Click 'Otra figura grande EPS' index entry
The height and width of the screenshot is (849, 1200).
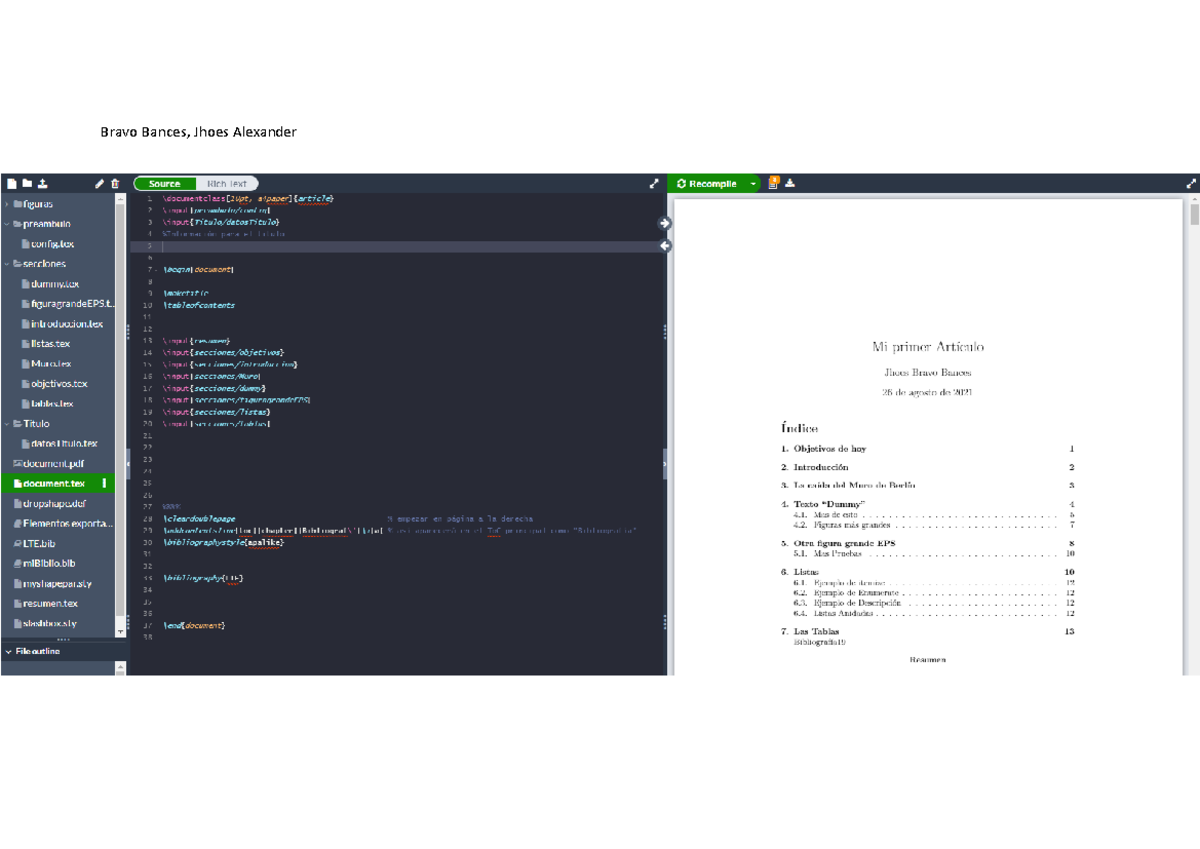tap(845, 543)
